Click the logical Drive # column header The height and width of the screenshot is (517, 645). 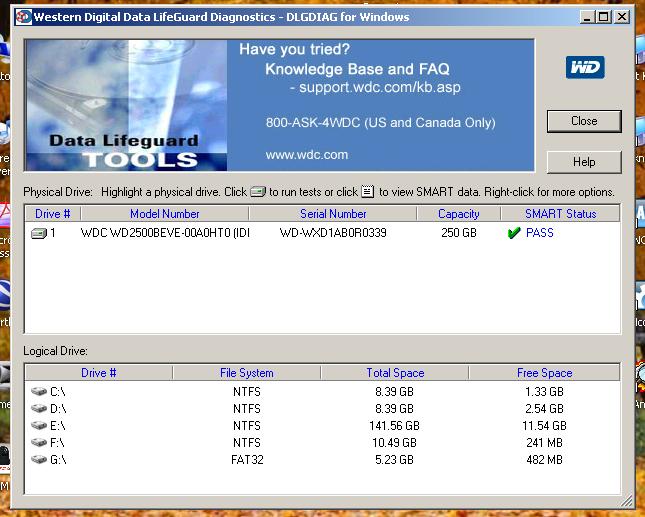click(x=99, y=373)
